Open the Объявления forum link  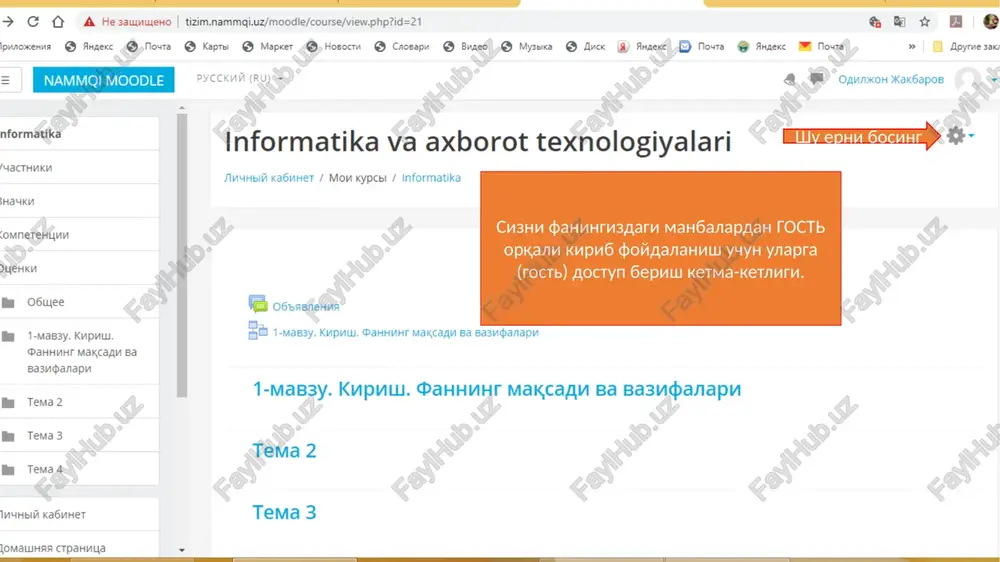coord(305,307)
